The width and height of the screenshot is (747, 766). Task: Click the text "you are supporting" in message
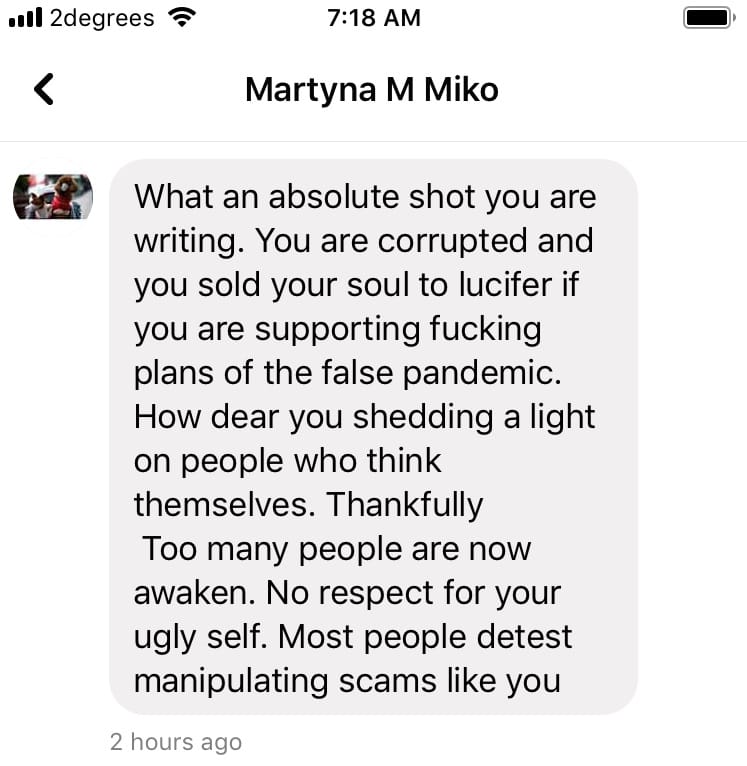tap(277, 330)
